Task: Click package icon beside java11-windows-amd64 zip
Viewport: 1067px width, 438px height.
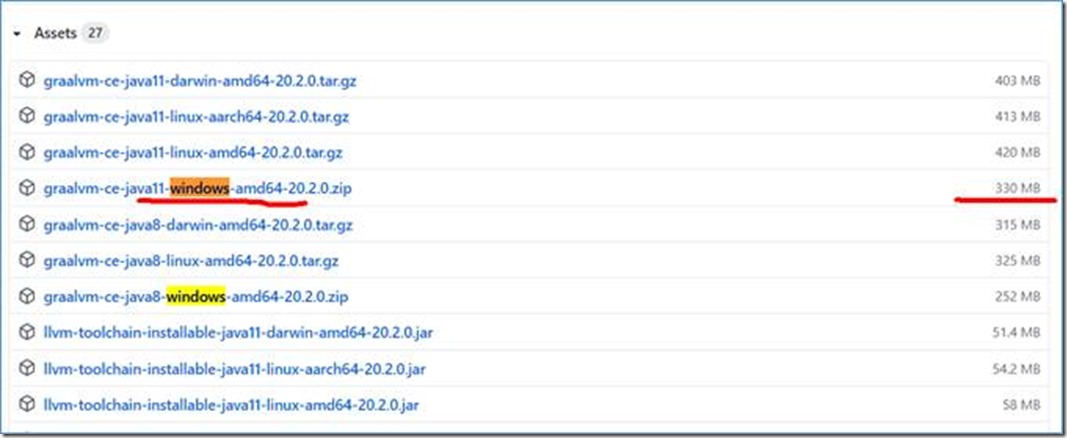Action: tap(27, 188)
